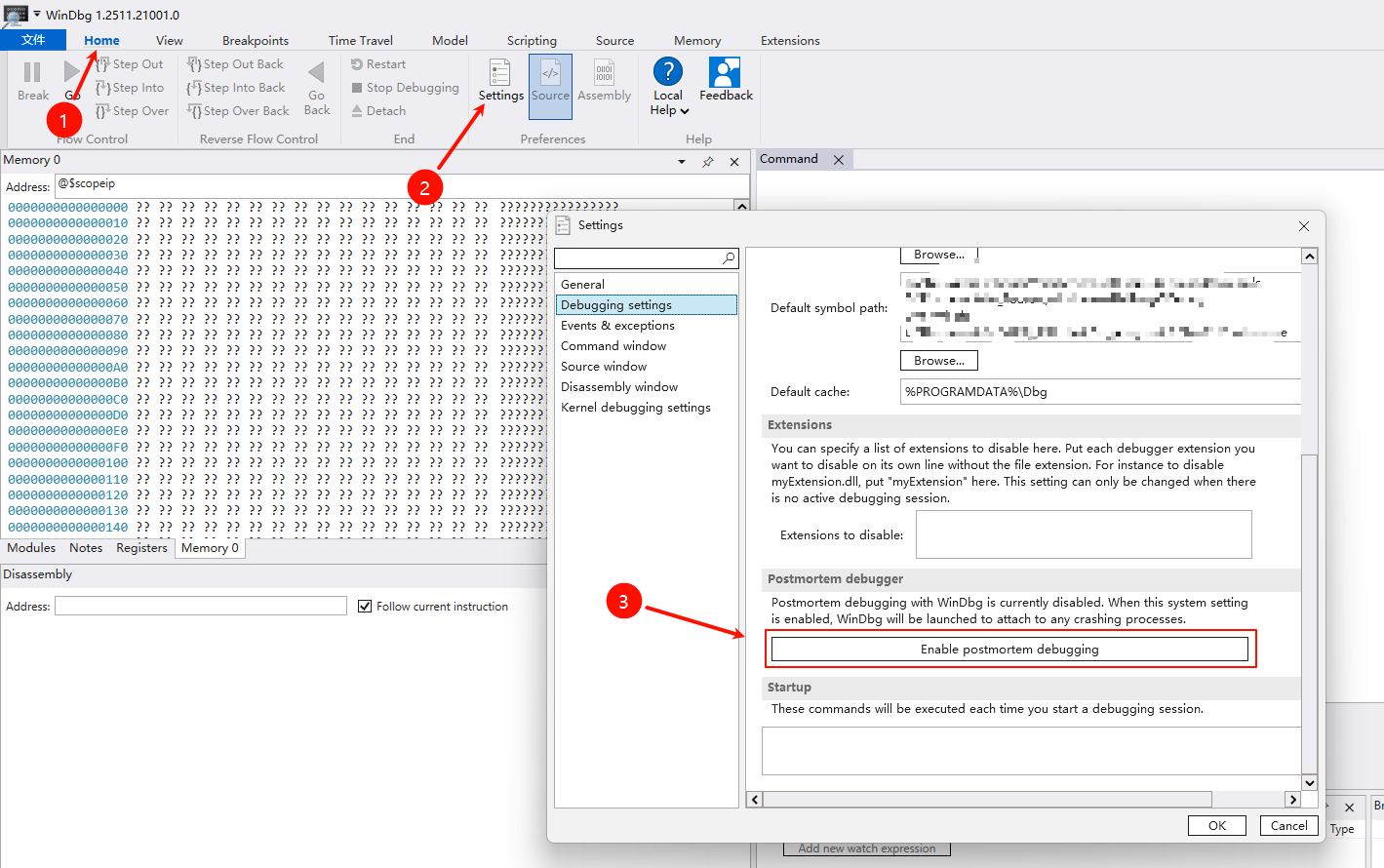1384x868 pixels.
Task: Toggle Follow current instruction checkbox
Action: [365, 607]
